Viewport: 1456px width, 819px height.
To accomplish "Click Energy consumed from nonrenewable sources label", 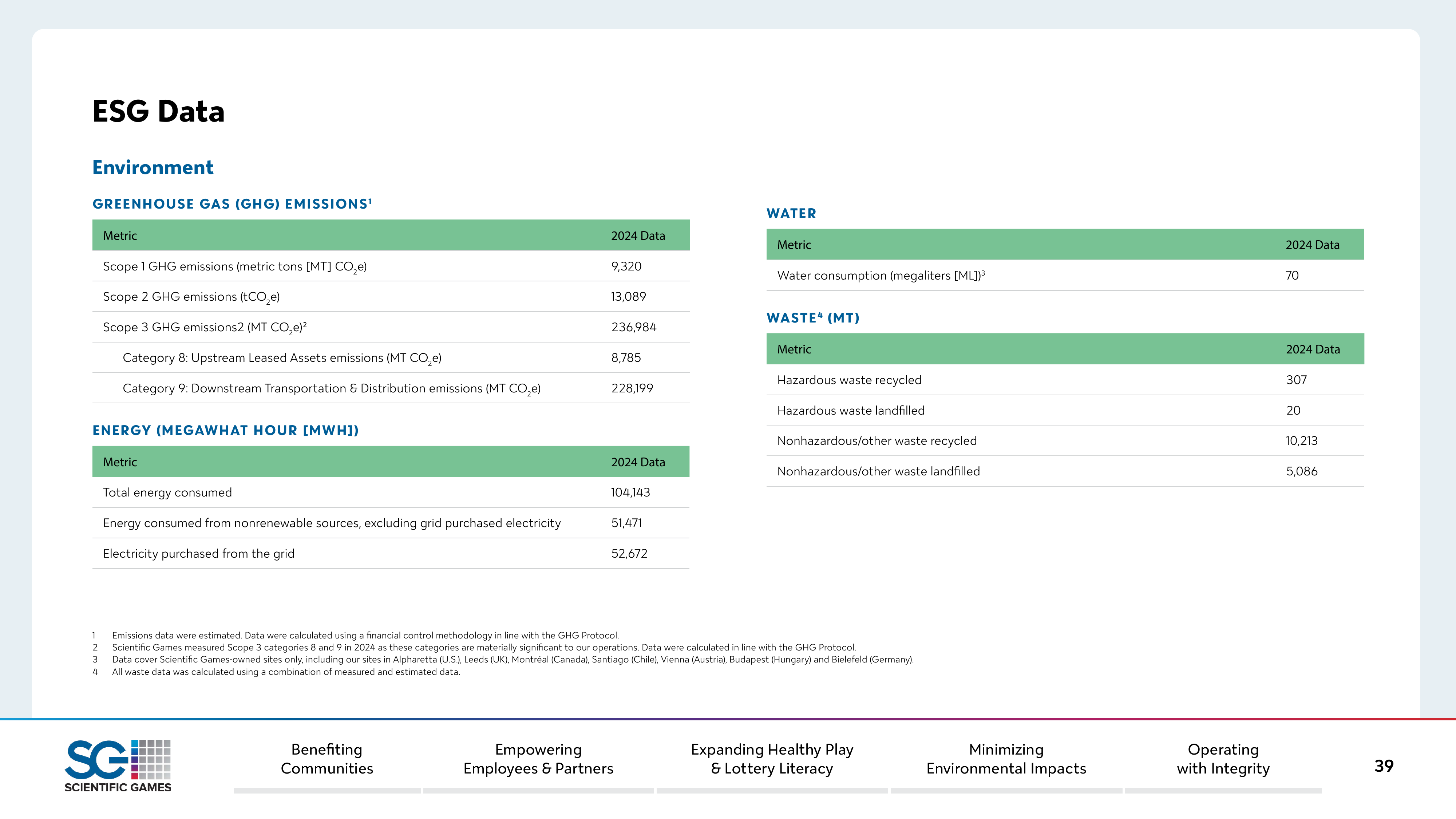I will point(332,523).
